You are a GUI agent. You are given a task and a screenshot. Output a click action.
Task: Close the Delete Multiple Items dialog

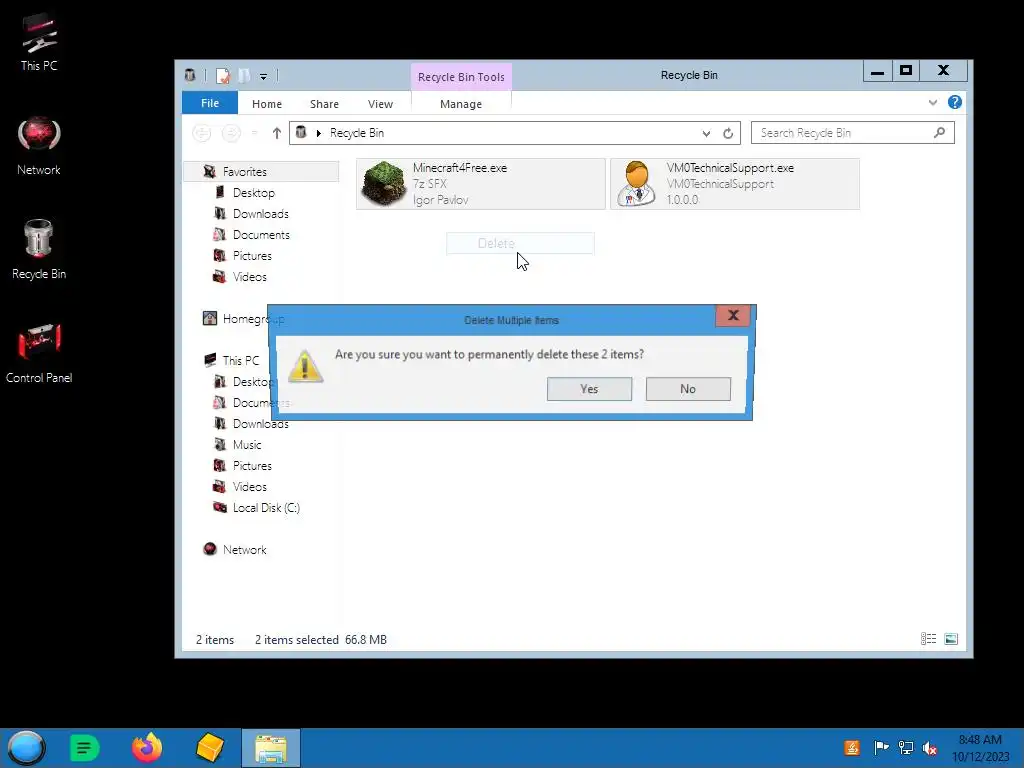point(733,315)
